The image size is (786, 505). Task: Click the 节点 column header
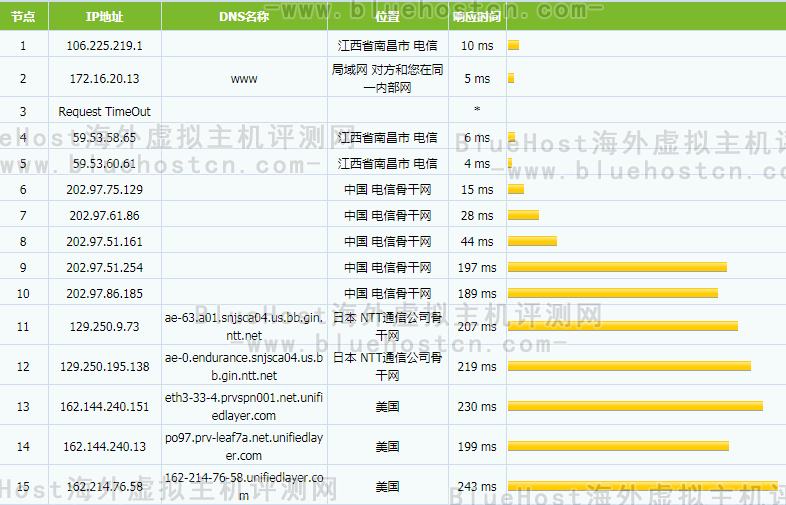[x=23, y=17]
